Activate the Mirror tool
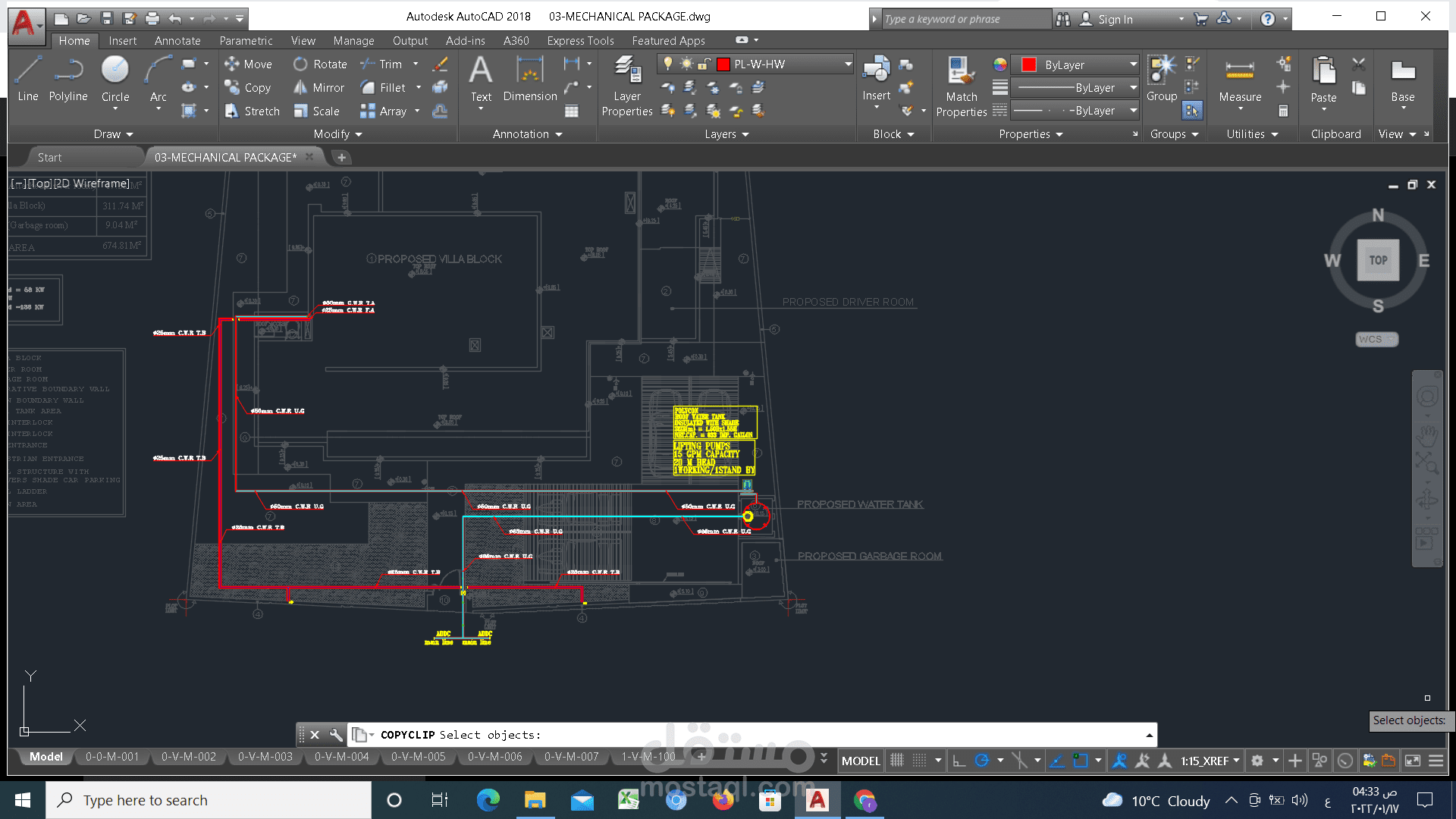 click(319, 88)
